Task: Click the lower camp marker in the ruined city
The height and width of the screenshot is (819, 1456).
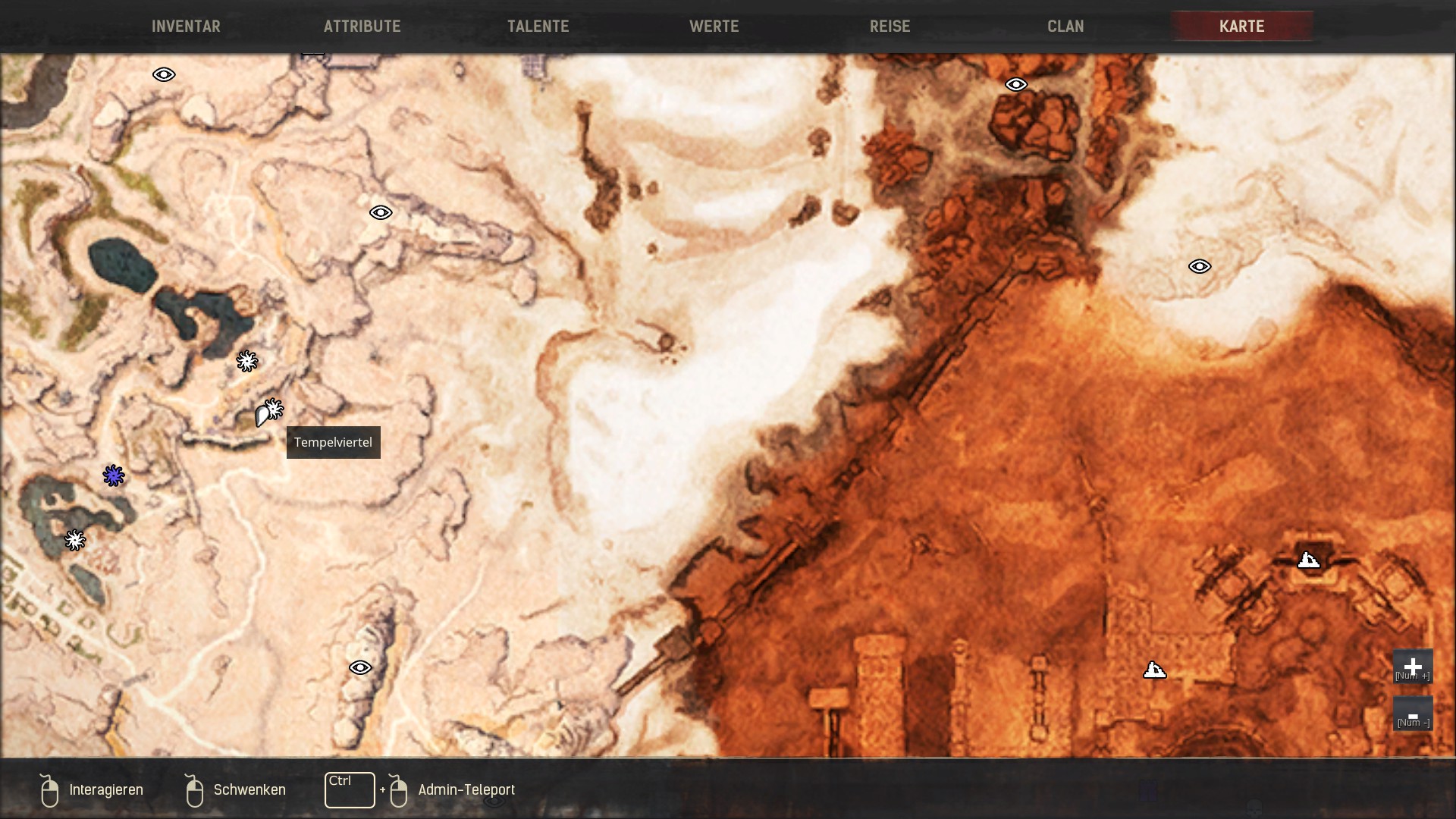Action: [x=1154, y=670]
